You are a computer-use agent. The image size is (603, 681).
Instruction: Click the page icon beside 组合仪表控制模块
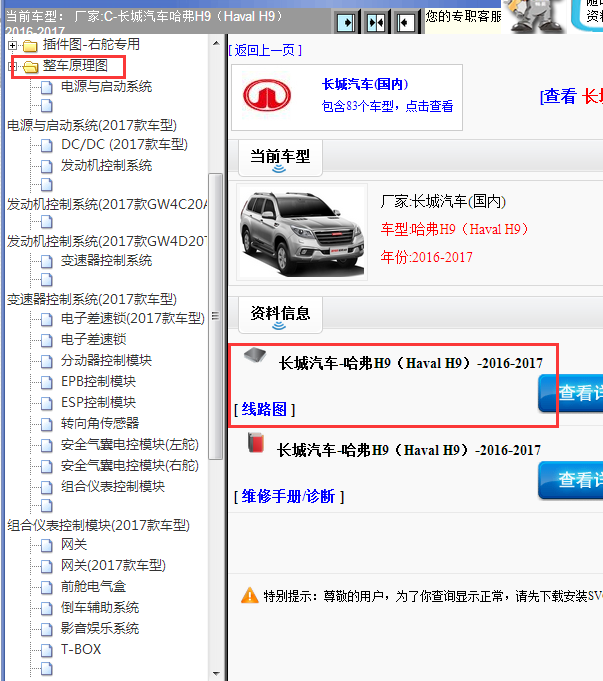pos(46,487)
